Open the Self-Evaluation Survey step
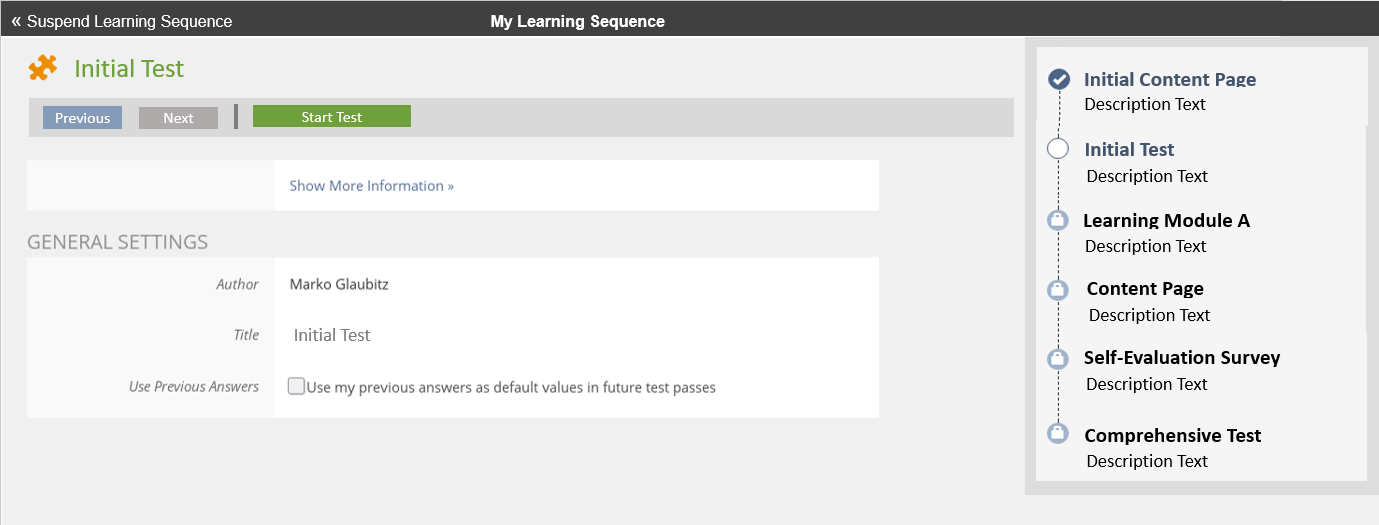This screenshot has height=525, width=1379. (1181, 358)
